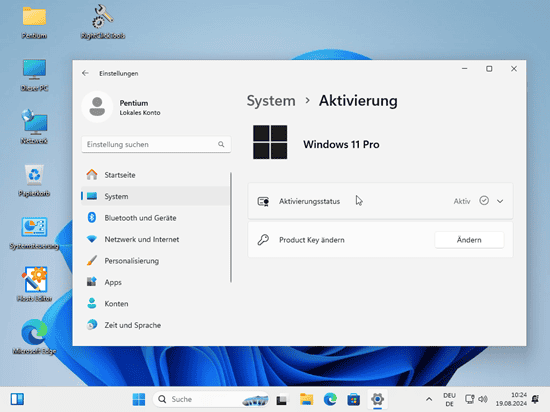Open File Explorer on the taskbar

[306, 399]
